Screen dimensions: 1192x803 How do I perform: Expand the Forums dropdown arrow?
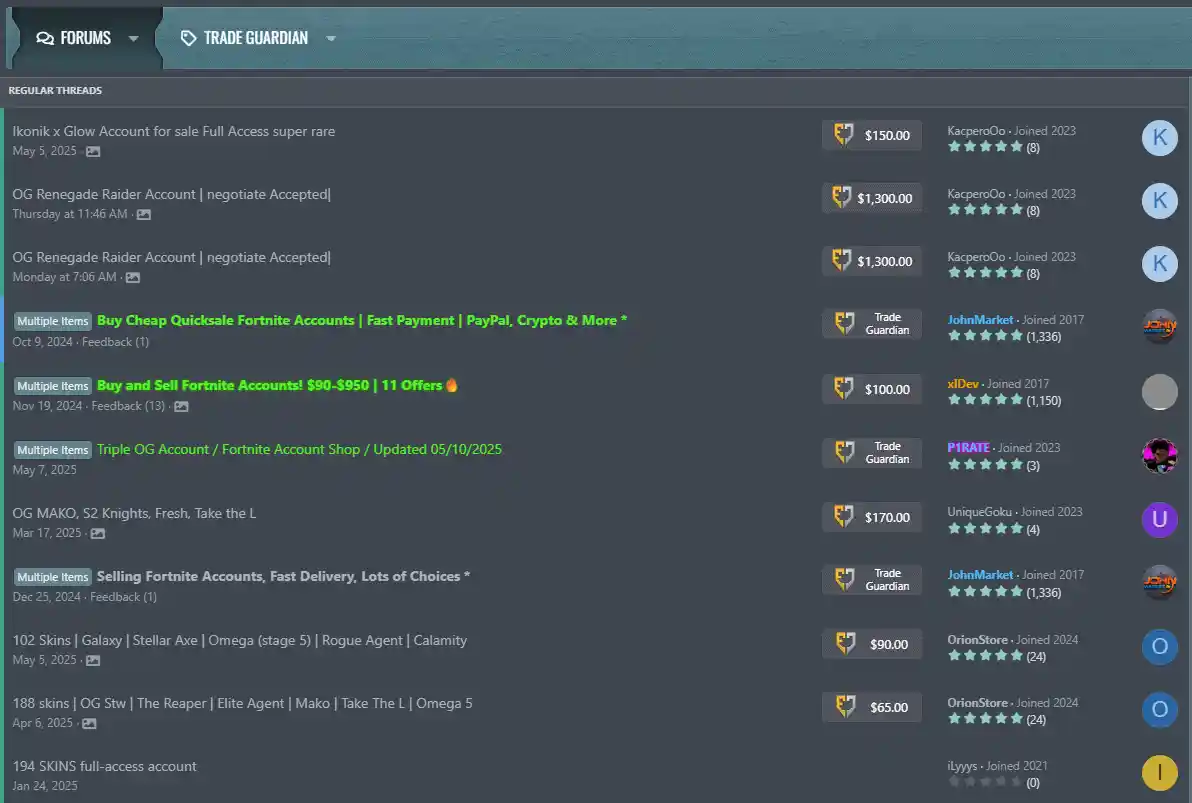tap(133, 39)
